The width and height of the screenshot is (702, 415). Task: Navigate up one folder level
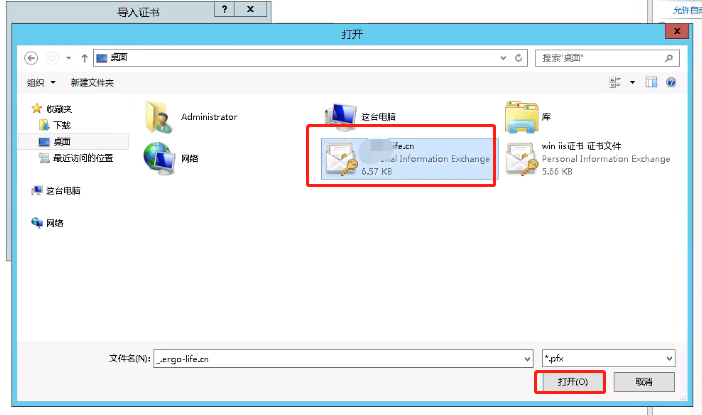point(84,58)
